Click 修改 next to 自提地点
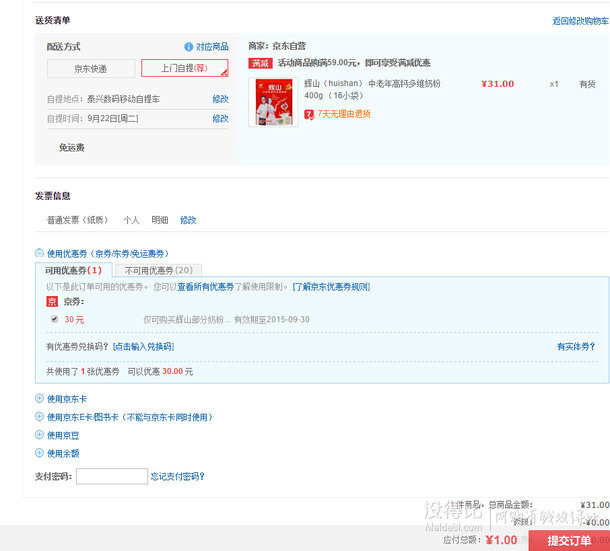 point(220,99)
